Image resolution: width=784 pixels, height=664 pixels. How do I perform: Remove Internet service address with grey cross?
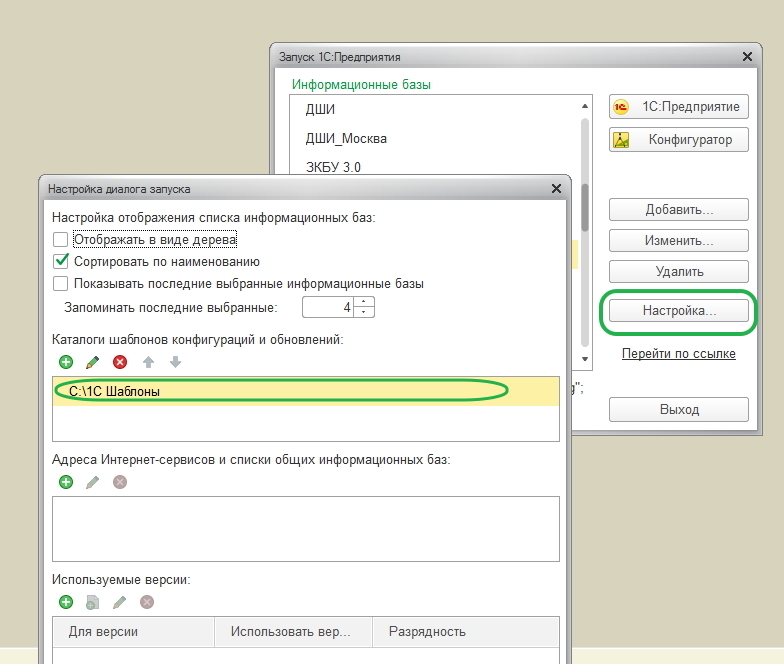pos(120,482)
